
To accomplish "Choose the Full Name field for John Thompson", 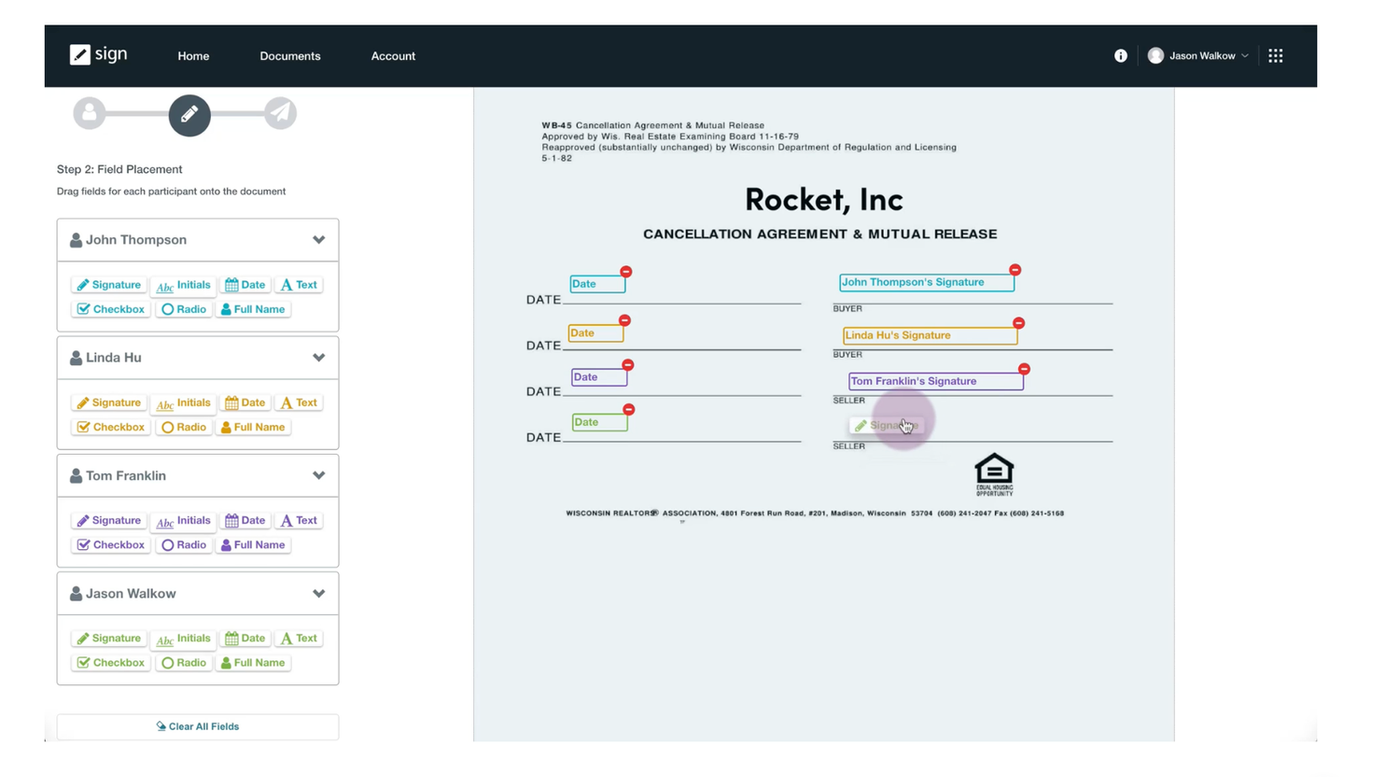I will (253, 309).
